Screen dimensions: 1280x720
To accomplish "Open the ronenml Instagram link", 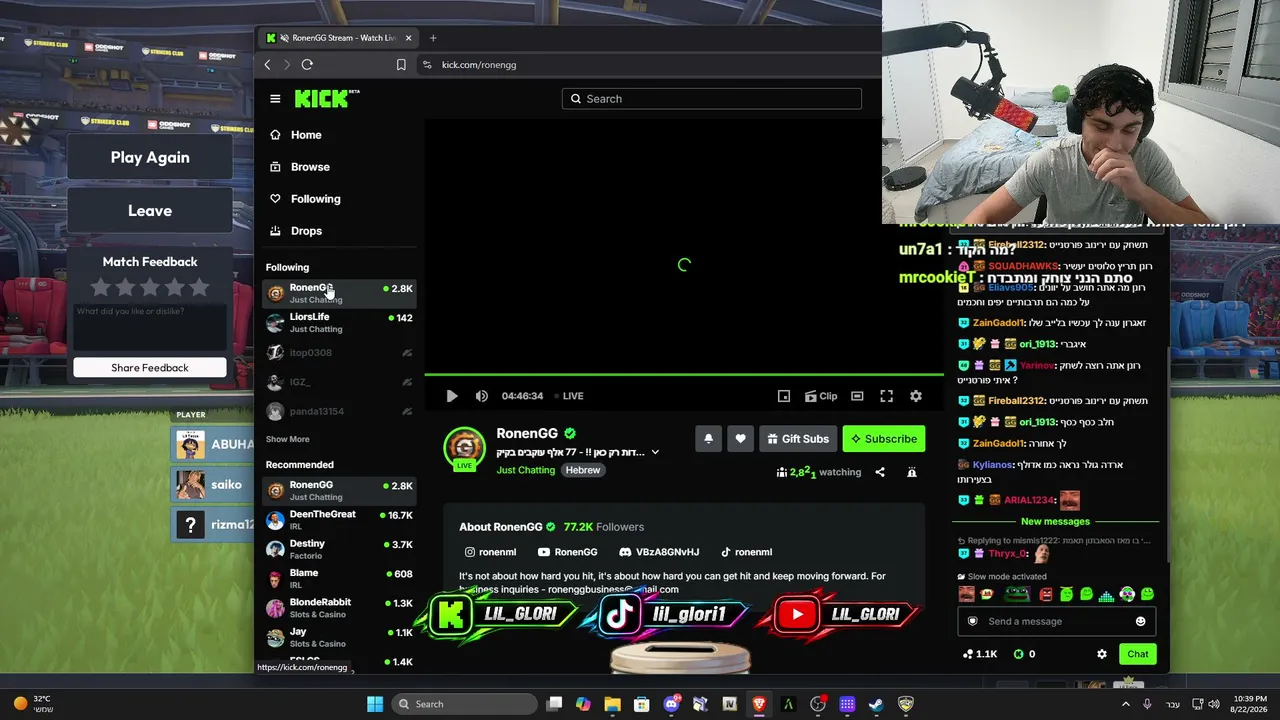I will [x=490, y=552].
